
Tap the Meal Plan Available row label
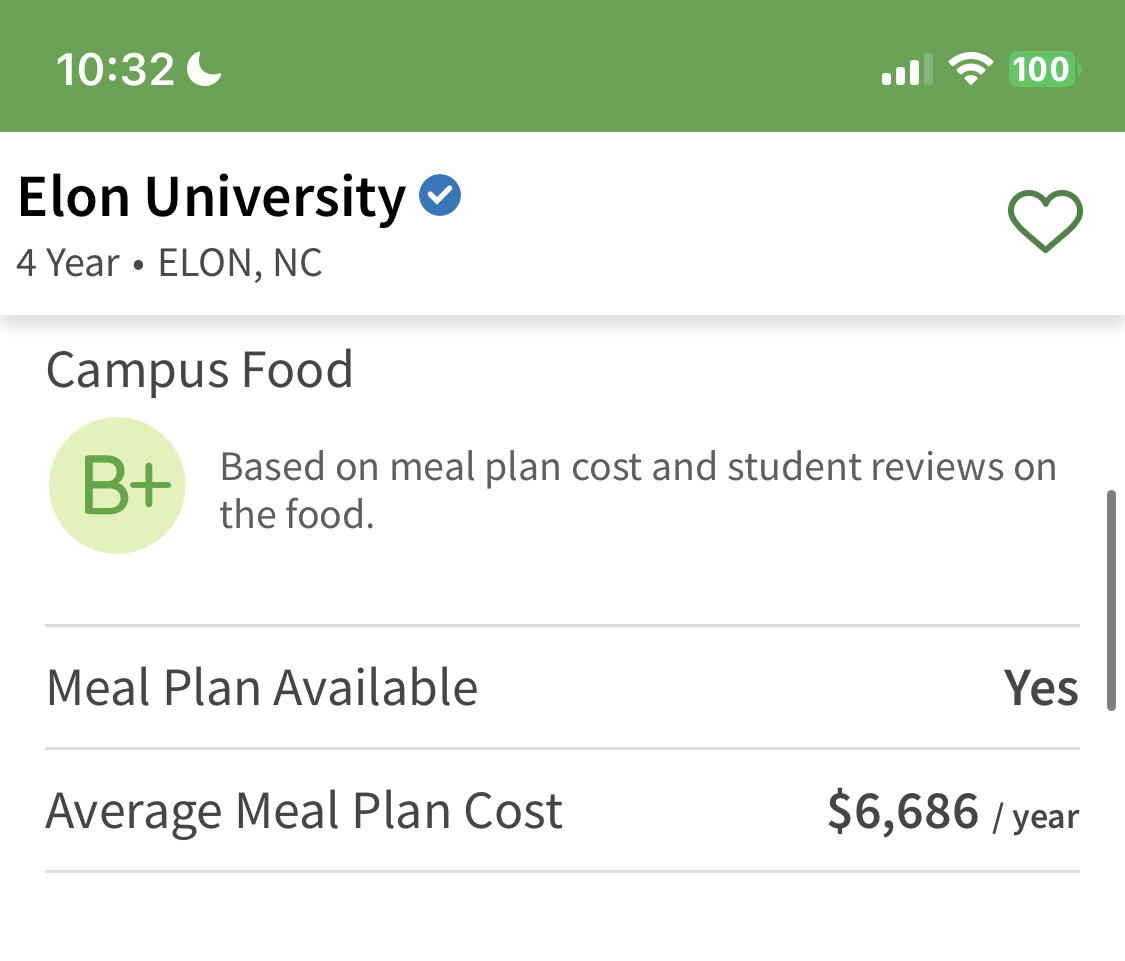point(262,688)
